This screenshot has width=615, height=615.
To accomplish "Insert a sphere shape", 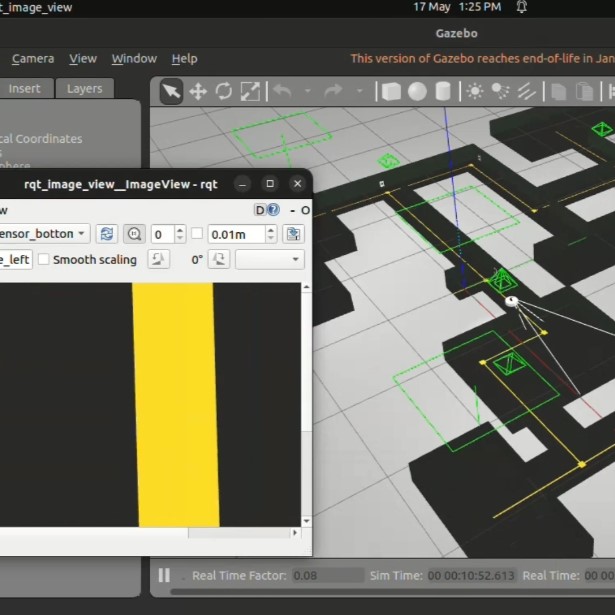I will [x=417, y=91].
